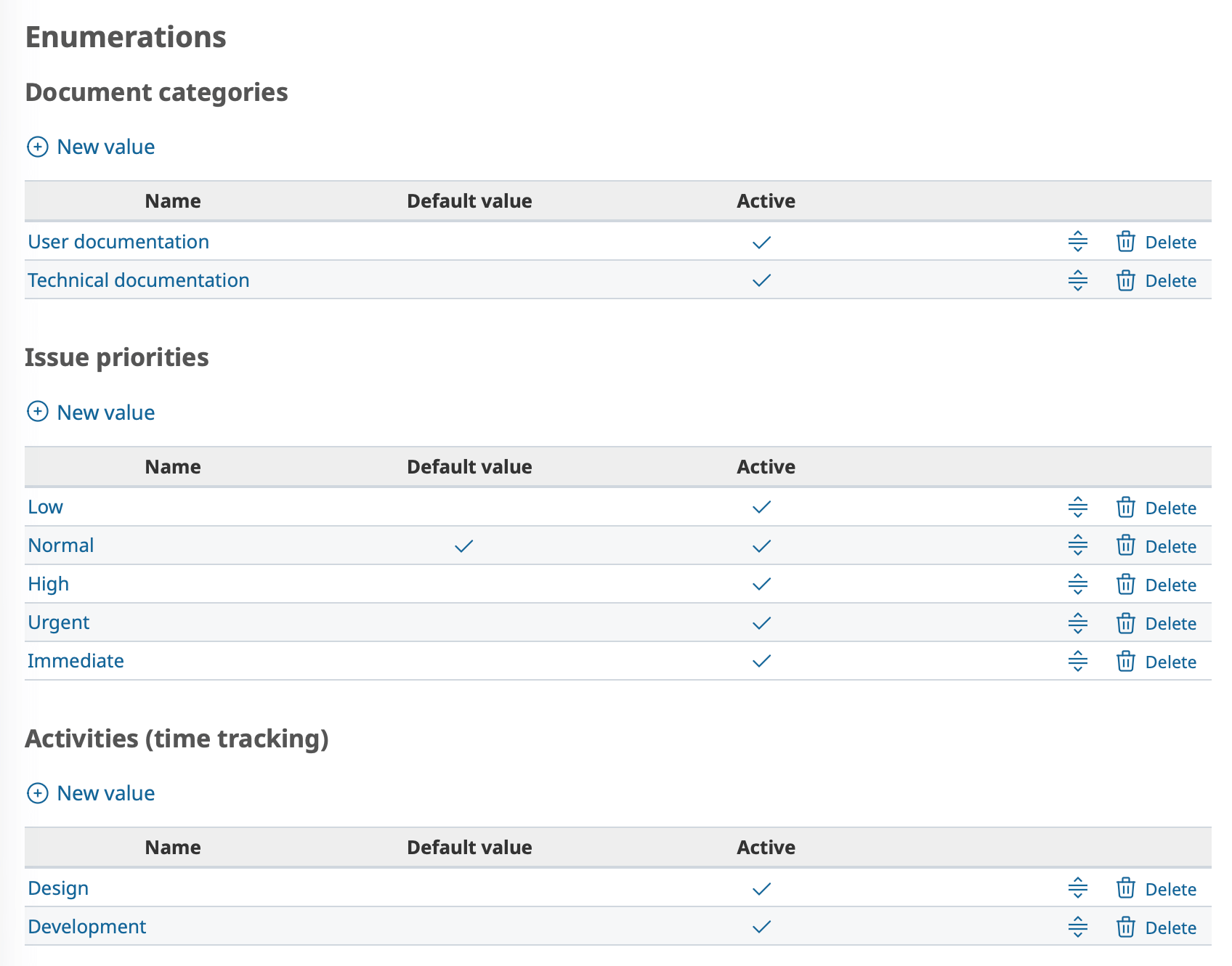Click the reorder icon for the Low priority row

pos(1078,507)
